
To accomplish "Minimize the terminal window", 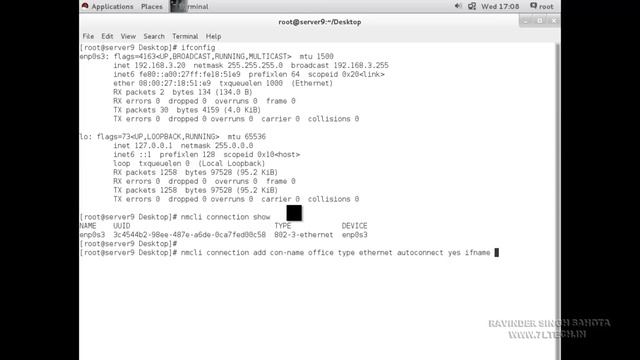I will click(526, 20).
